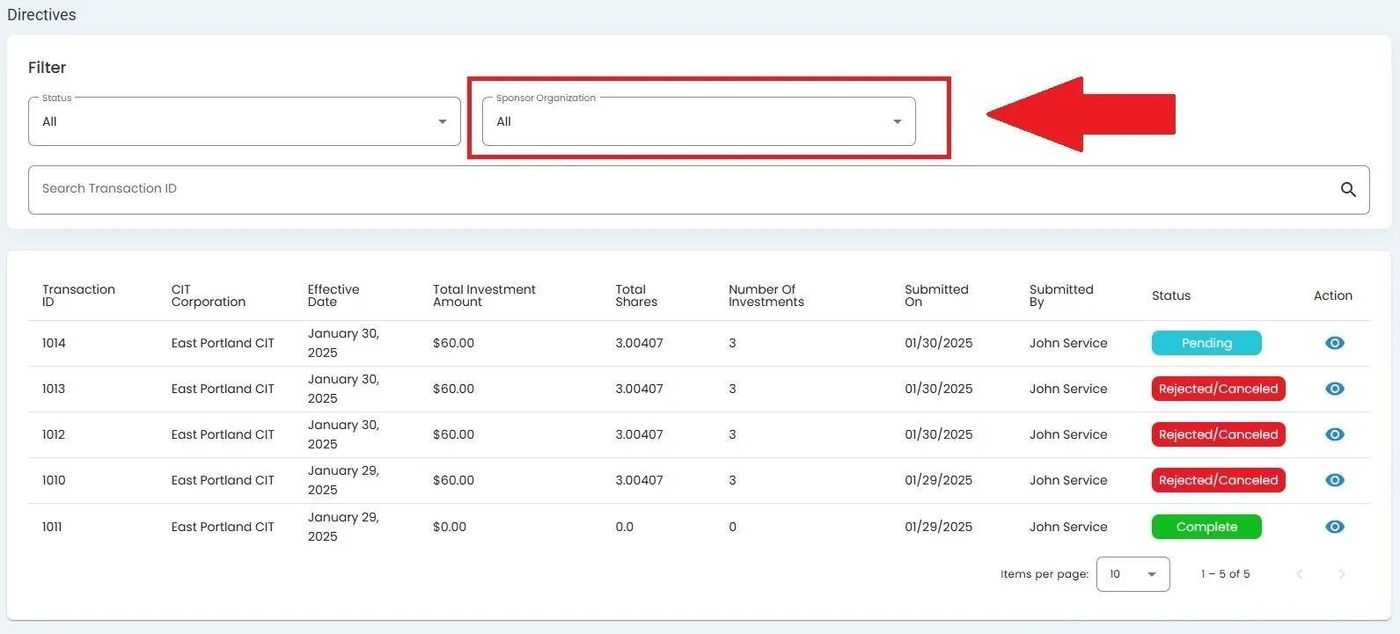The height and width of the screenshot is (634, 1400).
Task: View transaction 1012 via eye icon
Action: click(1334, 435)
